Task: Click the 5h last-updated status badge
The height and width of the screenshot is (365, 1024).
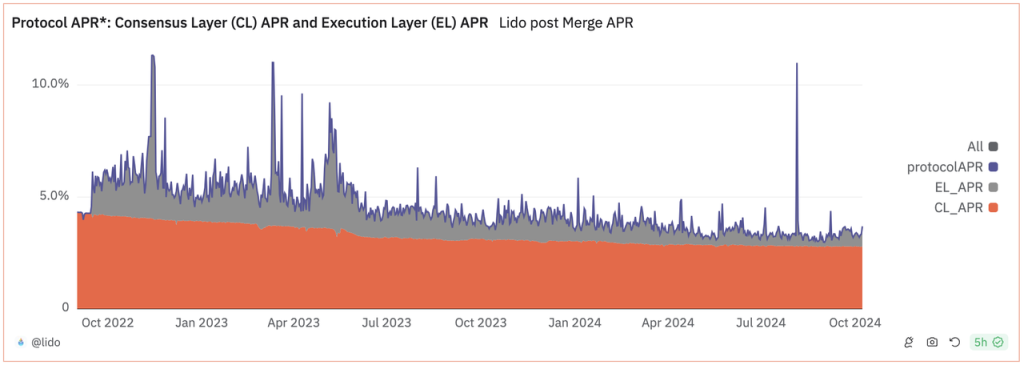Action: pyautogui.click(x=990, y=342)
